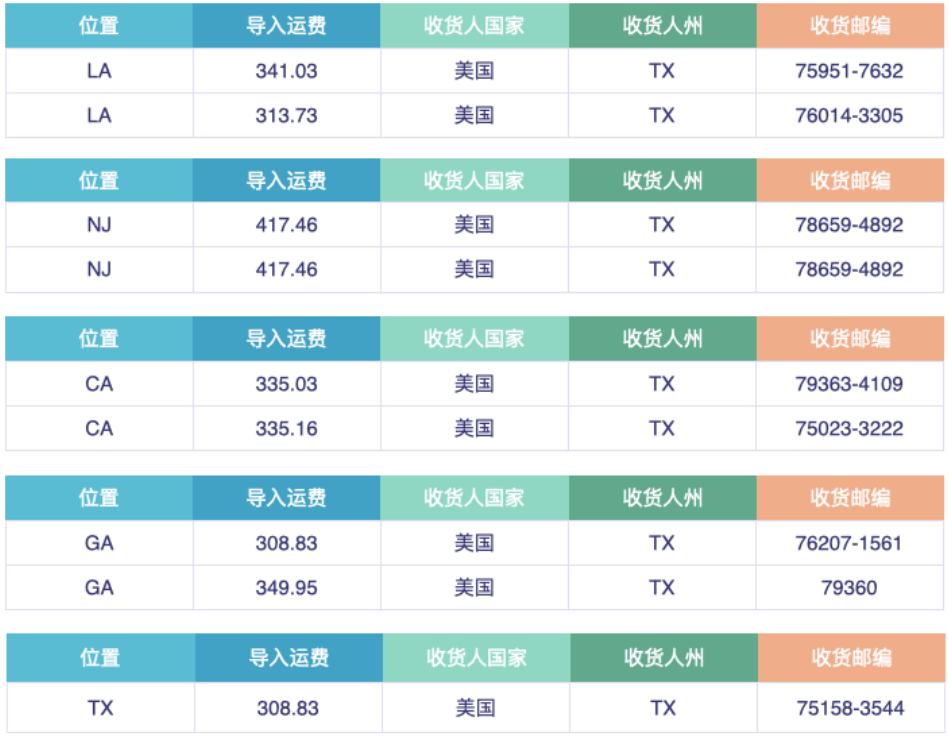
Task: Select the GA cell beside 349.95
Action: tap(99, 587)
